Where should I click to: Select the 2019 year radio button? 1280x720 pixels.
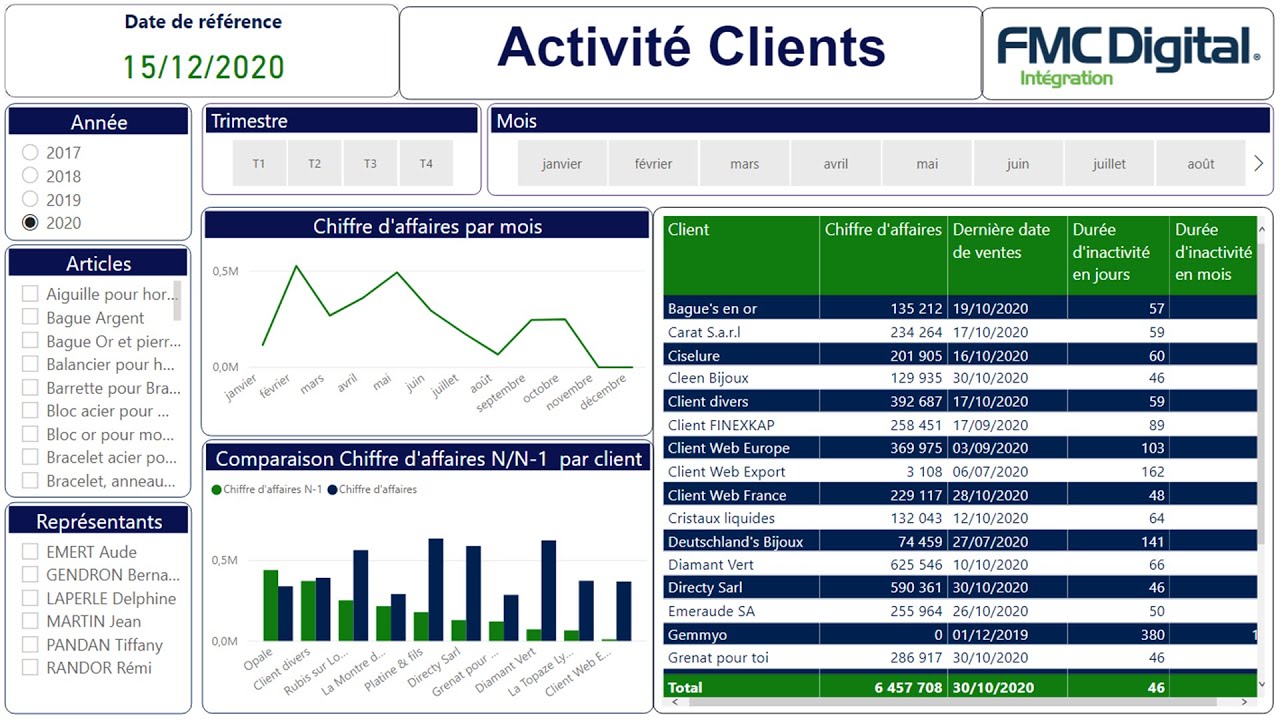[x=30, y=199]
